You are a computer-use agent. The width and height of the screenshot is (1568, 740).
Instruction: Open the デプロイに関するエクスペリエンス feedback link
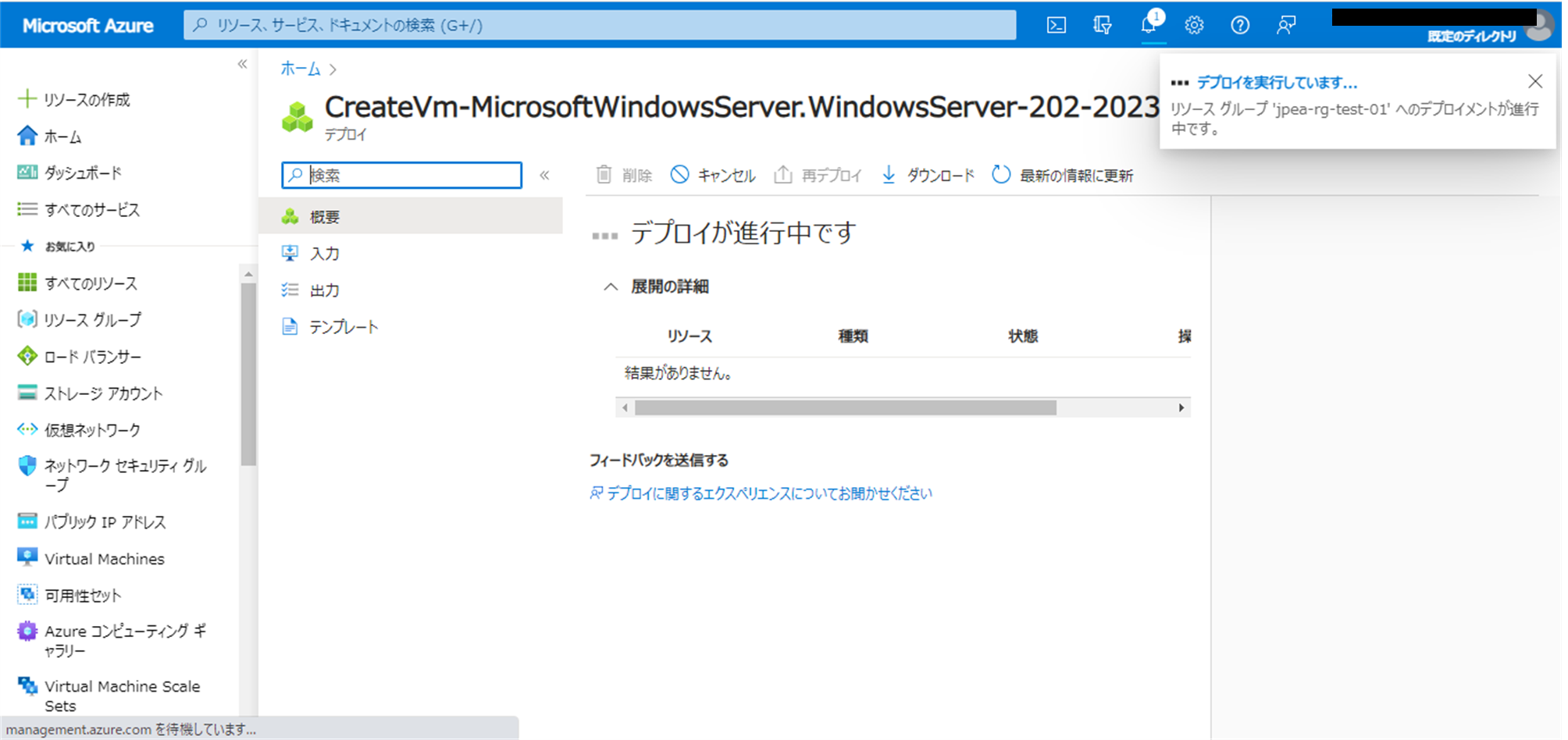pos(761,493)
